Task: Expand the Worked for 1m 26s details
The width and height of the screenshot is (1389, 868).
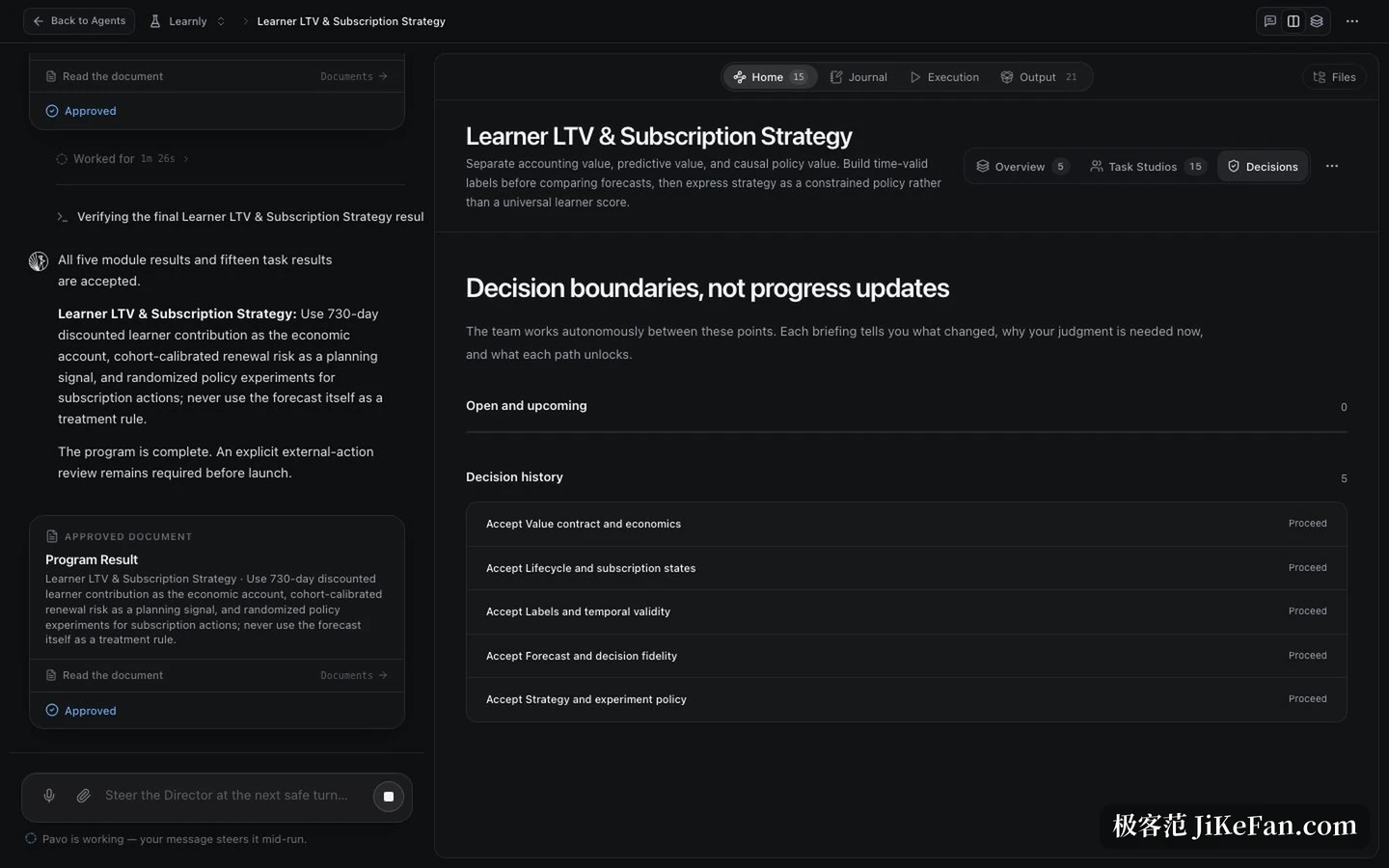Action: 123,159
